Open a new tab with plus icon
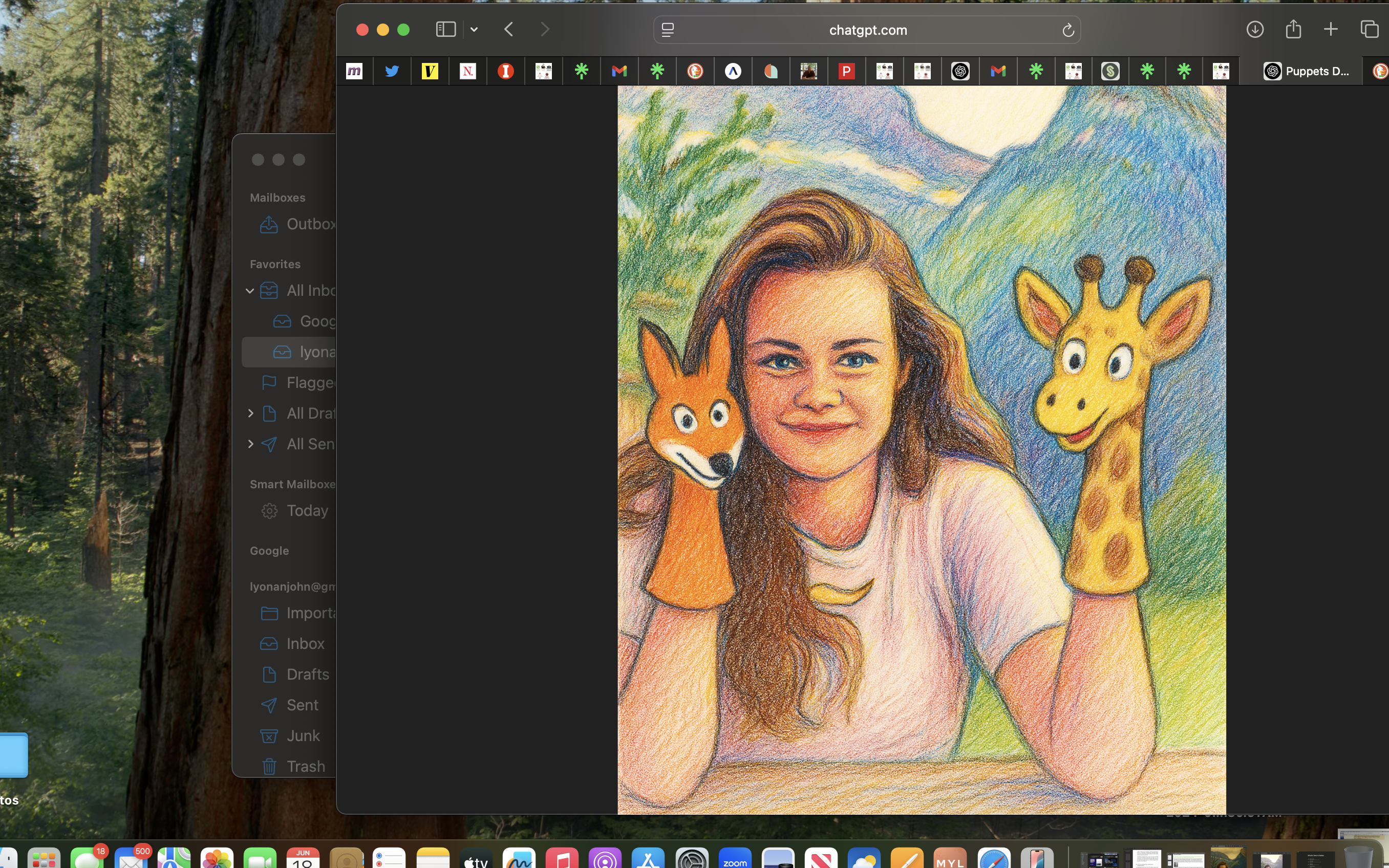 [1331, 29]
